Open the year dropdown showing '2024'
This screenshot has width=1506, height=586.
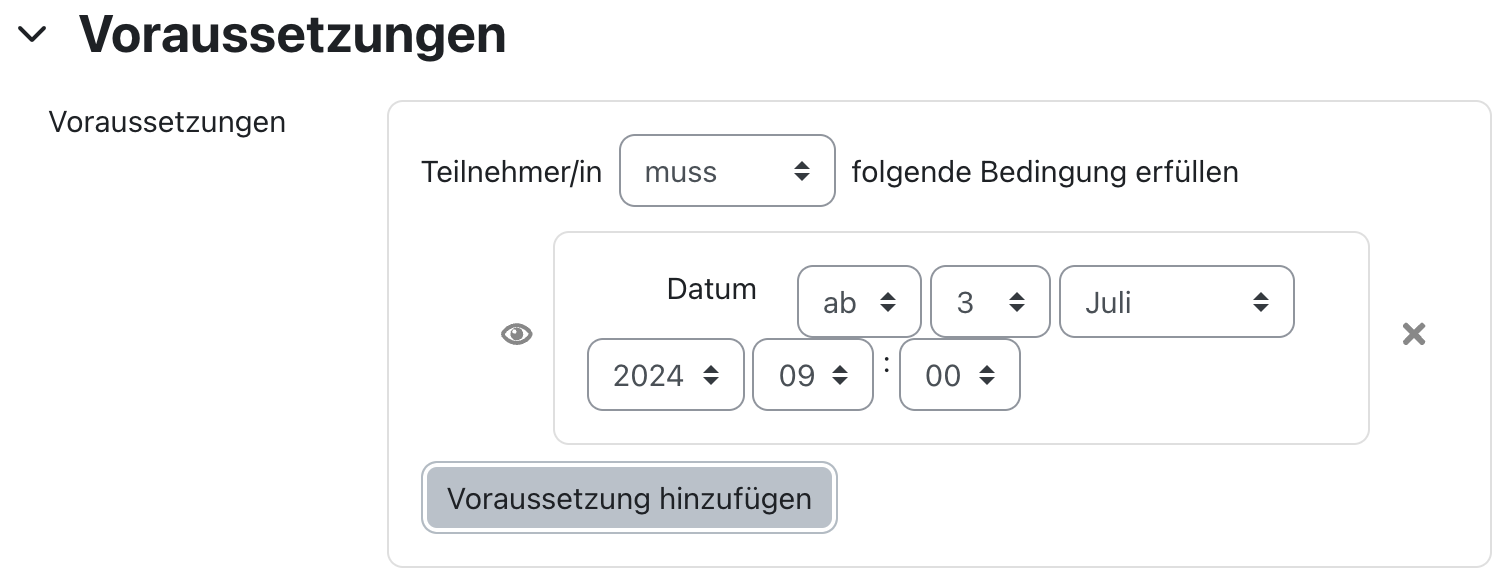(664, 375)
